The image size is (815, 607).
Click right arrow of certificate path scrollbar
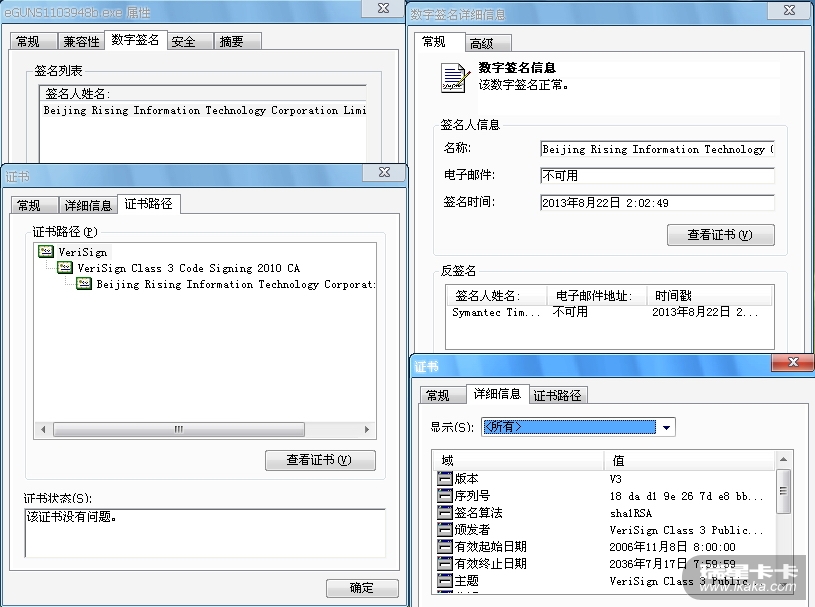(x=366, y=429)
